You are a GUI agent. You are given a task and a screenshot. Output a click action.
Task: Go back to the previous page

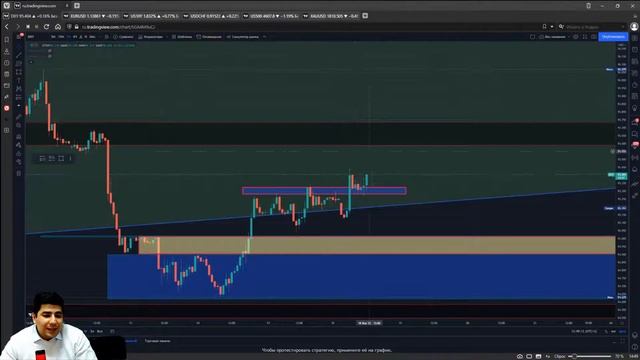[7, 27]
